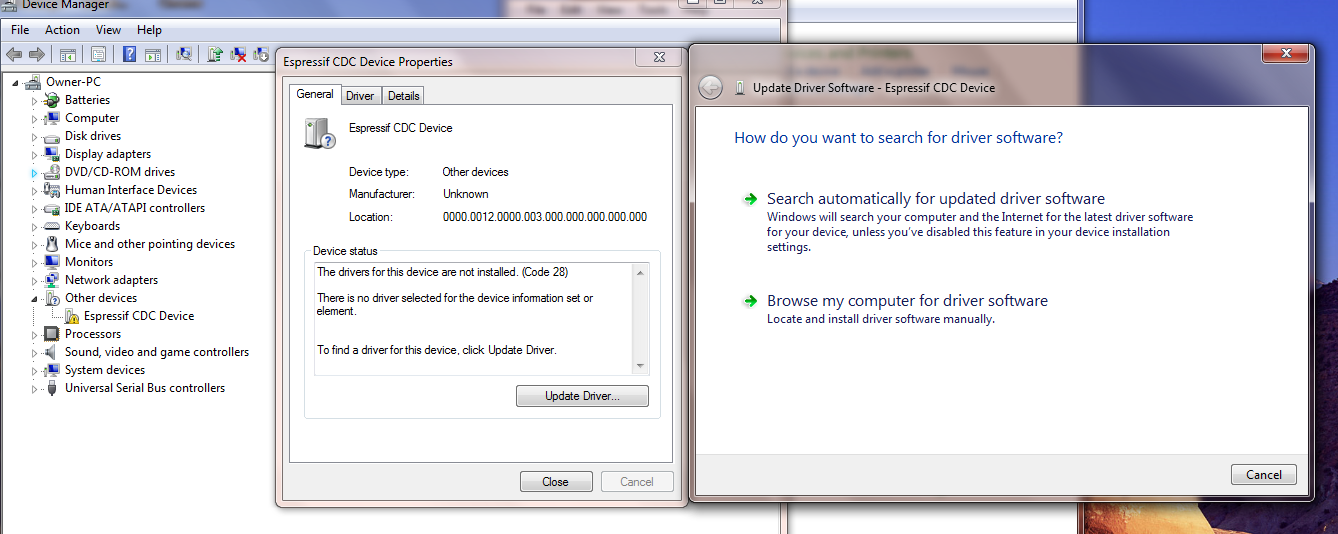
Task: Switch to the Details tab
Action: (x=403, y=95)
